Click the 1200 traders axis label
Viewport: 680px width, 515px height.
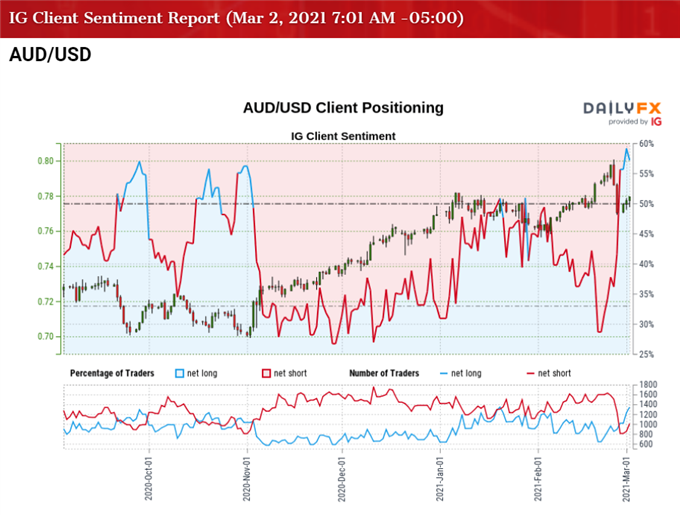click(x=648, y=414)
